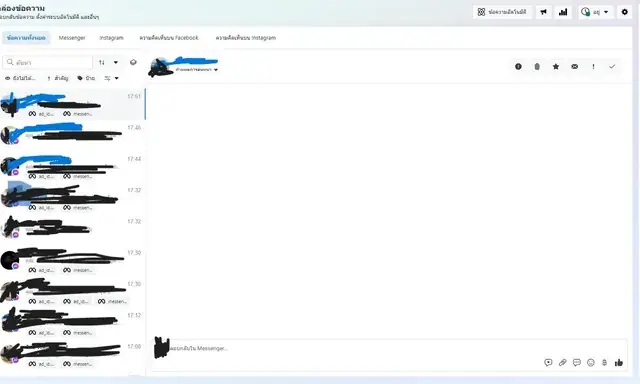The image size is (640, 384).
Task: Open the conversation timestamped 17:46
Action: coord(73,135)
